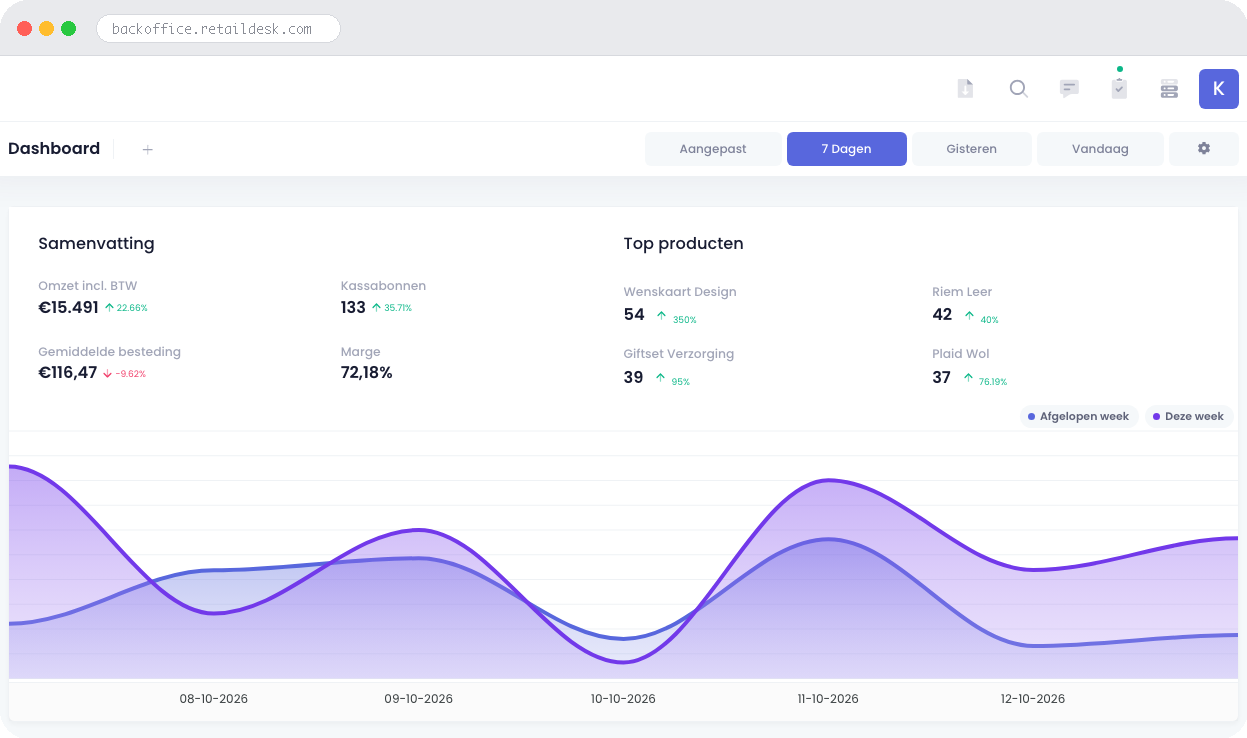
Task: Open the server stack icon
Action: [x=1169, y=89]
